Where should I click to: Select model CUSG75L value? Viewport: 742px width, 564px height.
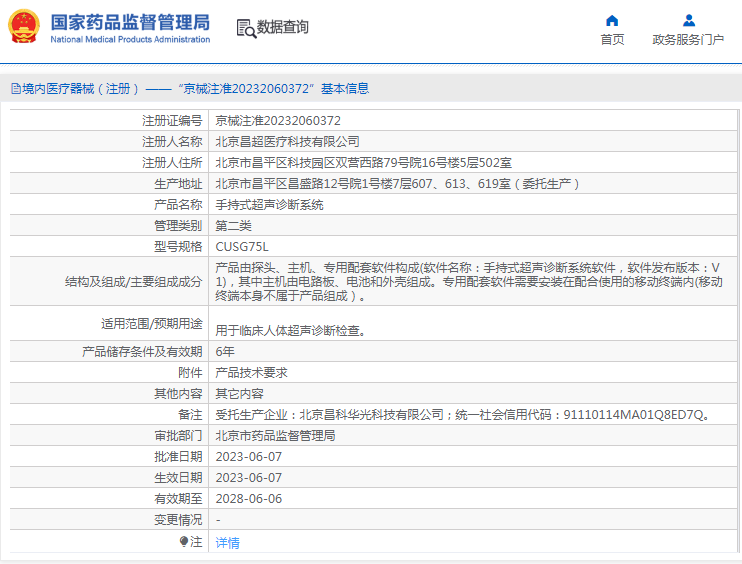[x=242, y=247]
